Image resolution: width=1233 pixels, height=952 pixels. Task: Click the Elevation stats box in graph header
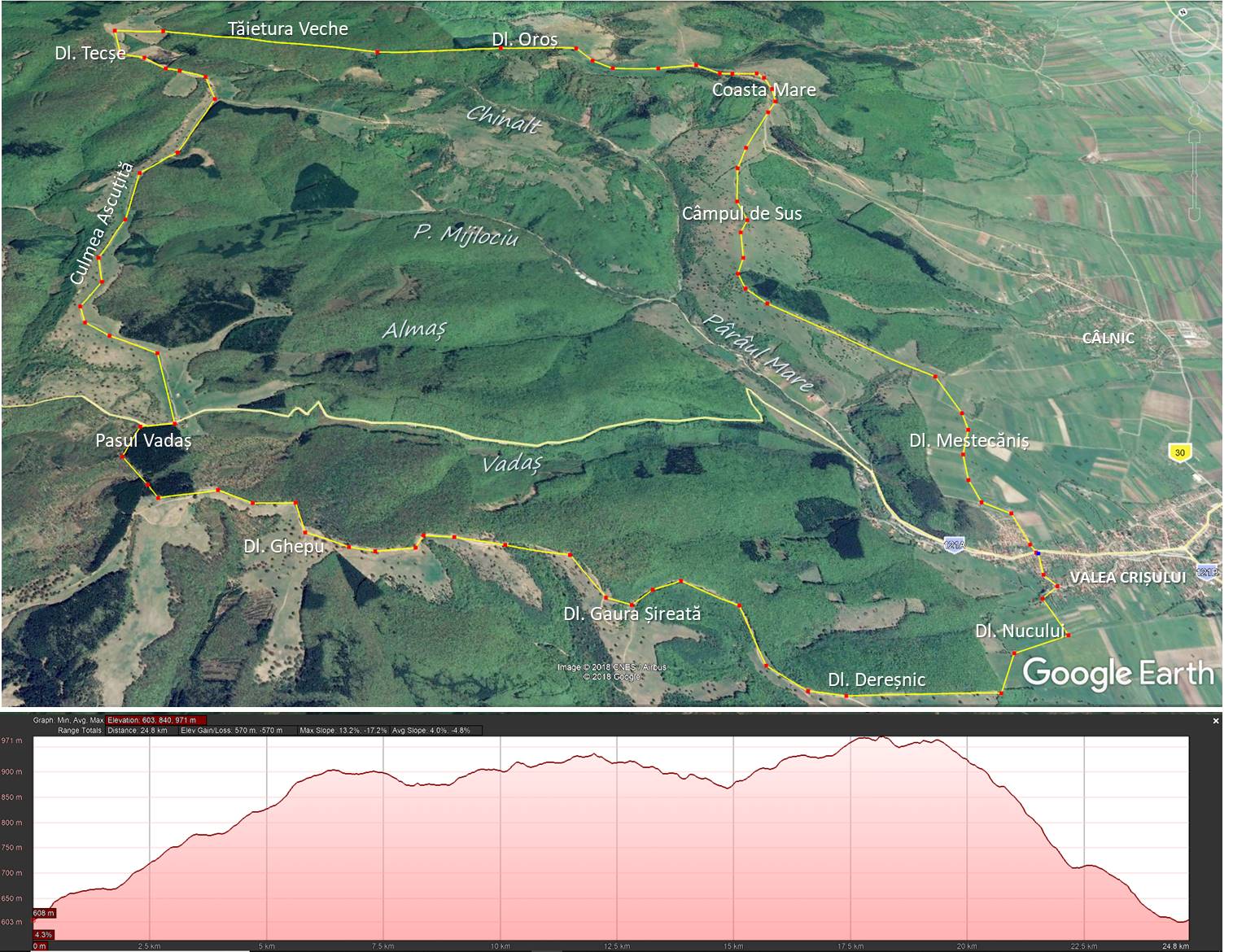tap(156, 720)
